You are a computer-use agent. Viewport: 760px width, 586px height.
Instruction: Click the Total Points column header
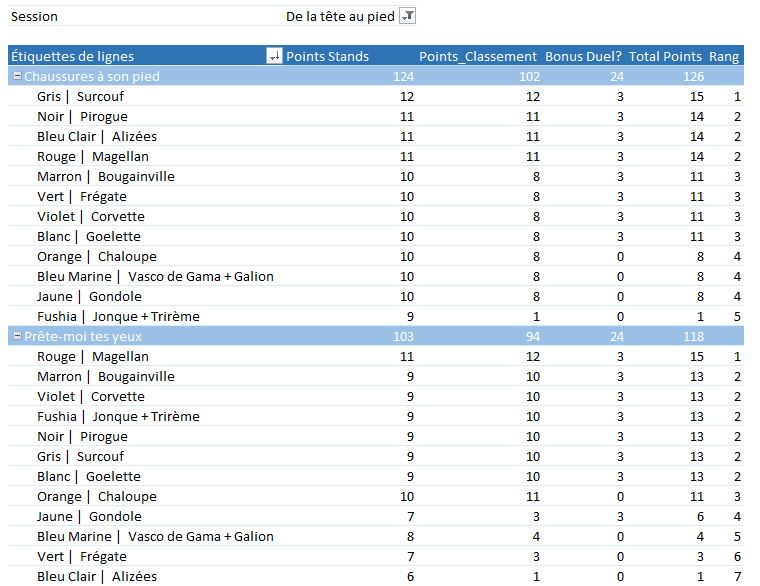point(666,56)
